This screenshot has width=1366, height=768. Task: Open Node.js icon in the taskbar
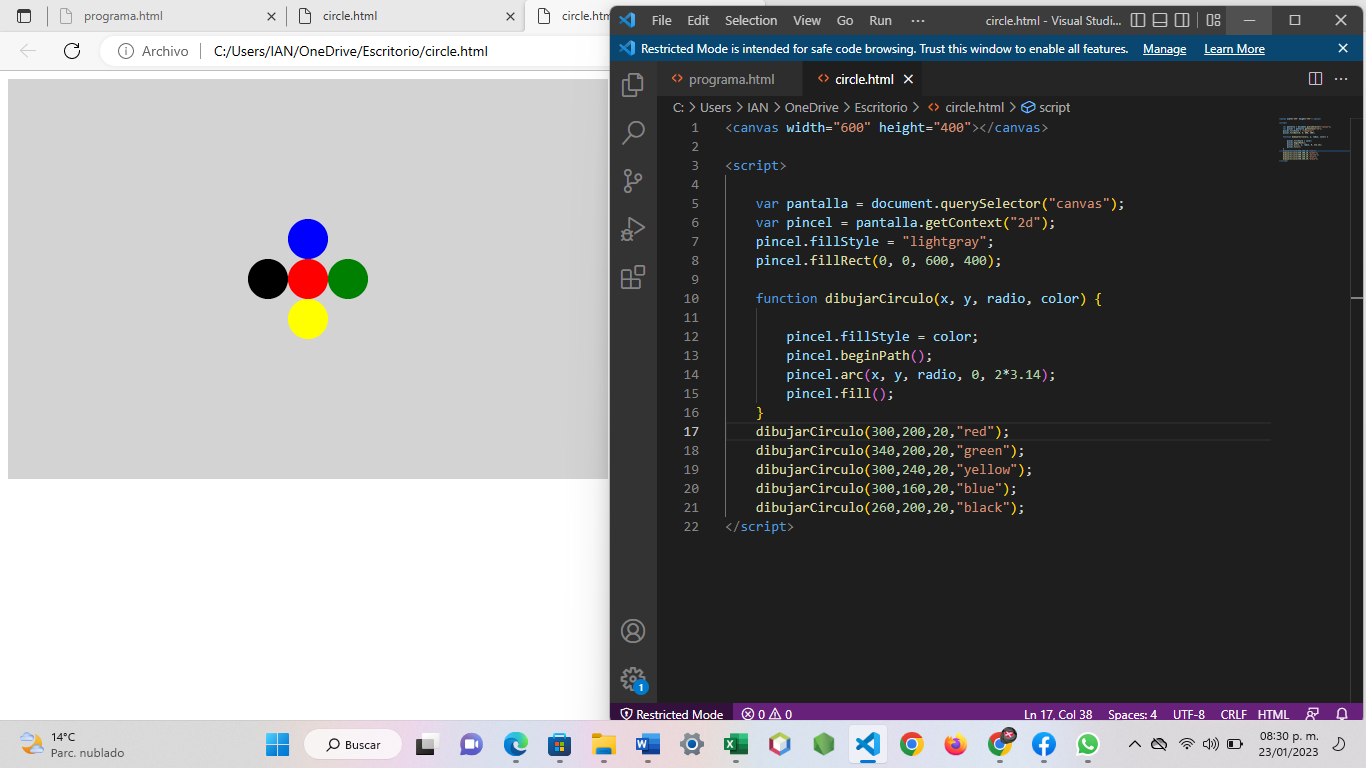pyautogui.click(x=823, y=744)
